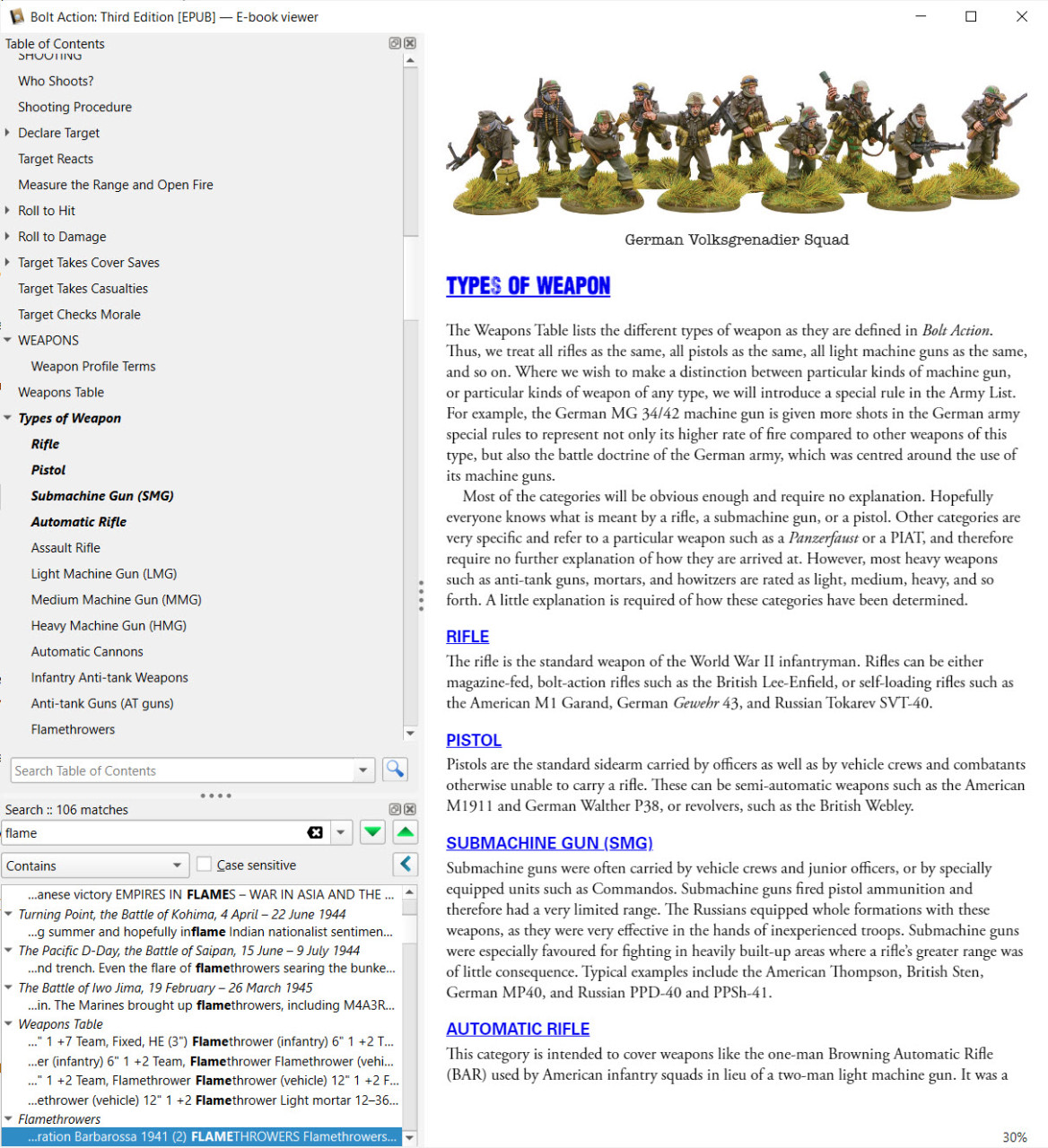Click the blue back arrow in Search panel

point(406,865)
